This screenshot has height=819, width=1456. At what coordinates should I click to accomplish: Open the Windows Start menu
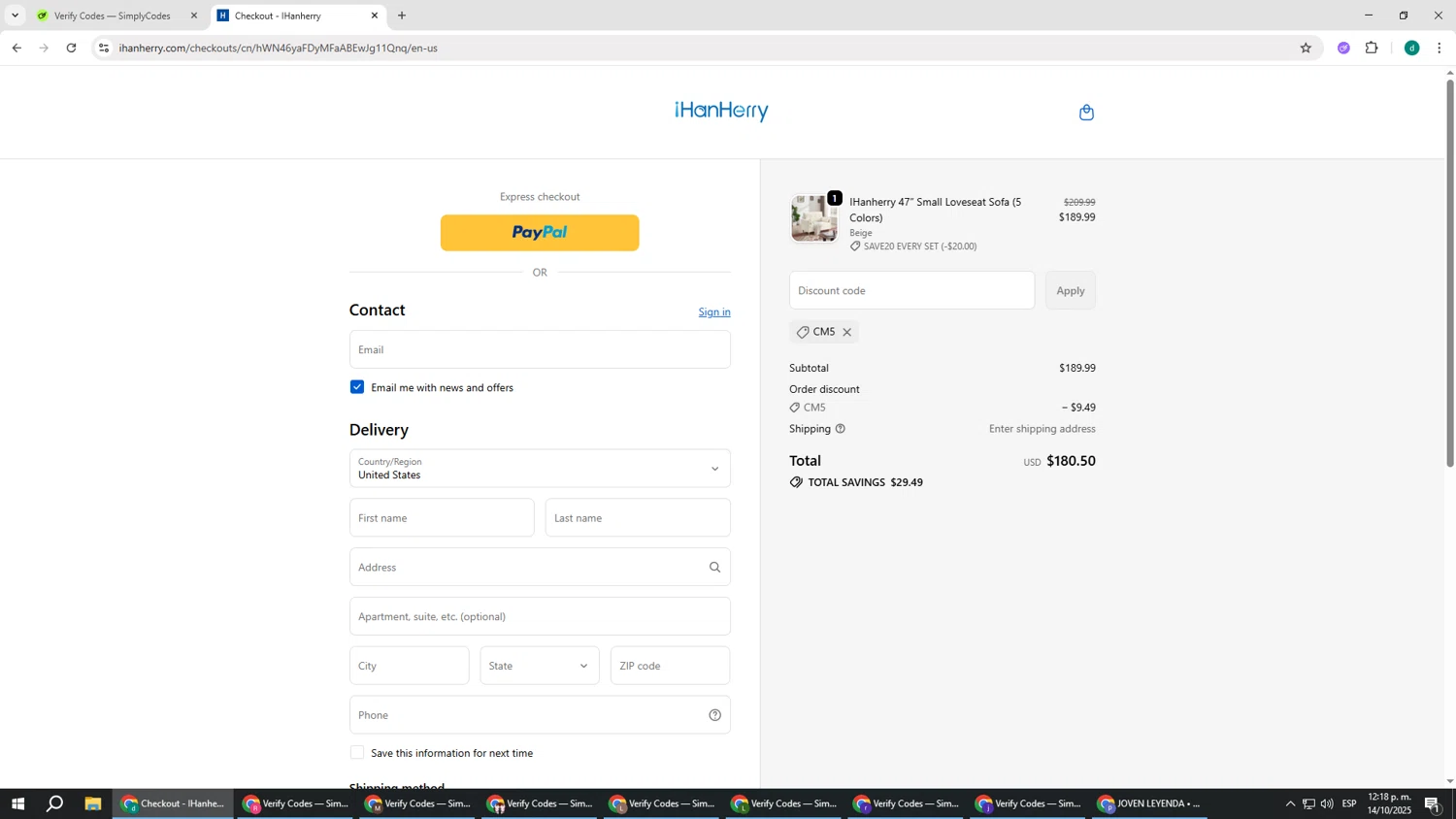[17, 803]
